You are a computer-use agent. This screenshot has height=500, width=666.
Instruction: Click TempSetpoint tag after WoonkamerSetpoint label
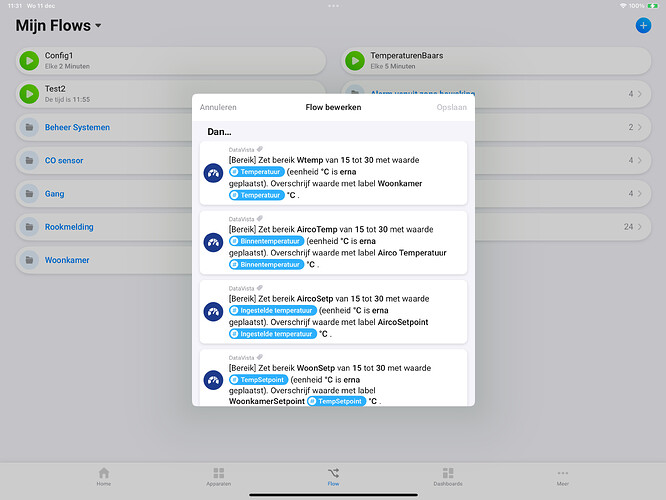[x=336, y=401]
